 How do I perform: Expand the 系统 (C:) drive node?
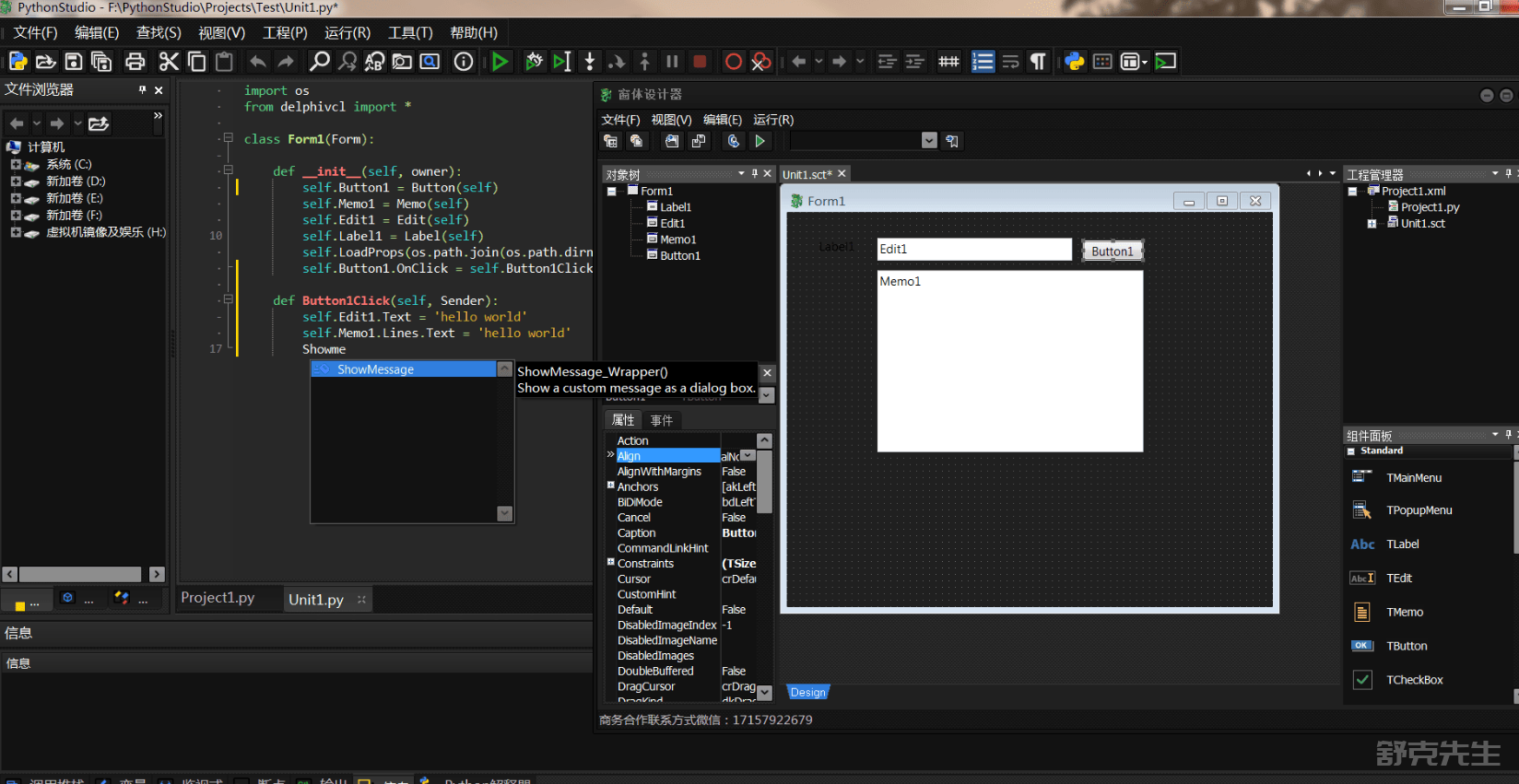[x=16, y=165]
